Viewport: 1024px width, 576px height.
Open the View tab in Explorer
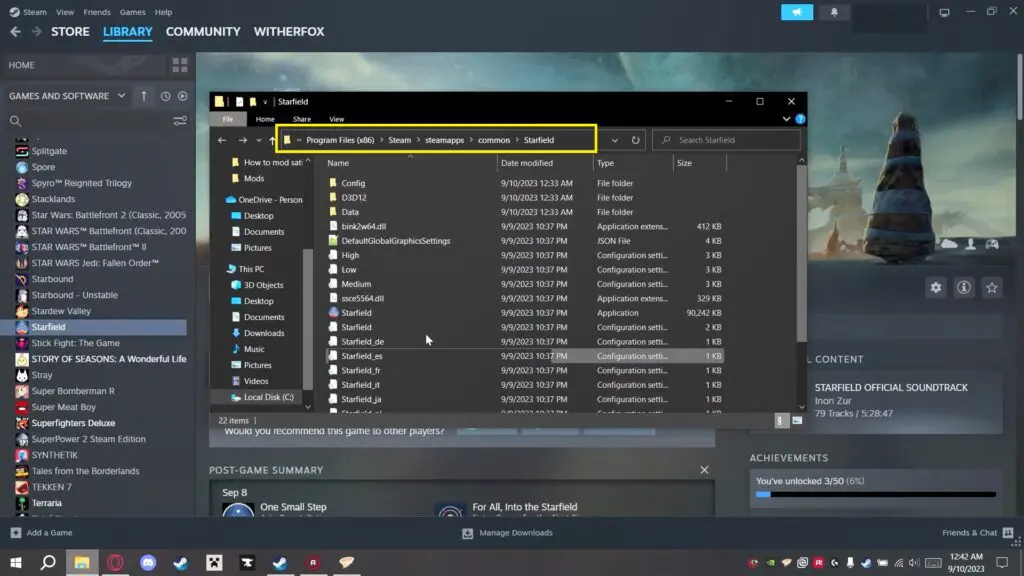pos(336,119)
